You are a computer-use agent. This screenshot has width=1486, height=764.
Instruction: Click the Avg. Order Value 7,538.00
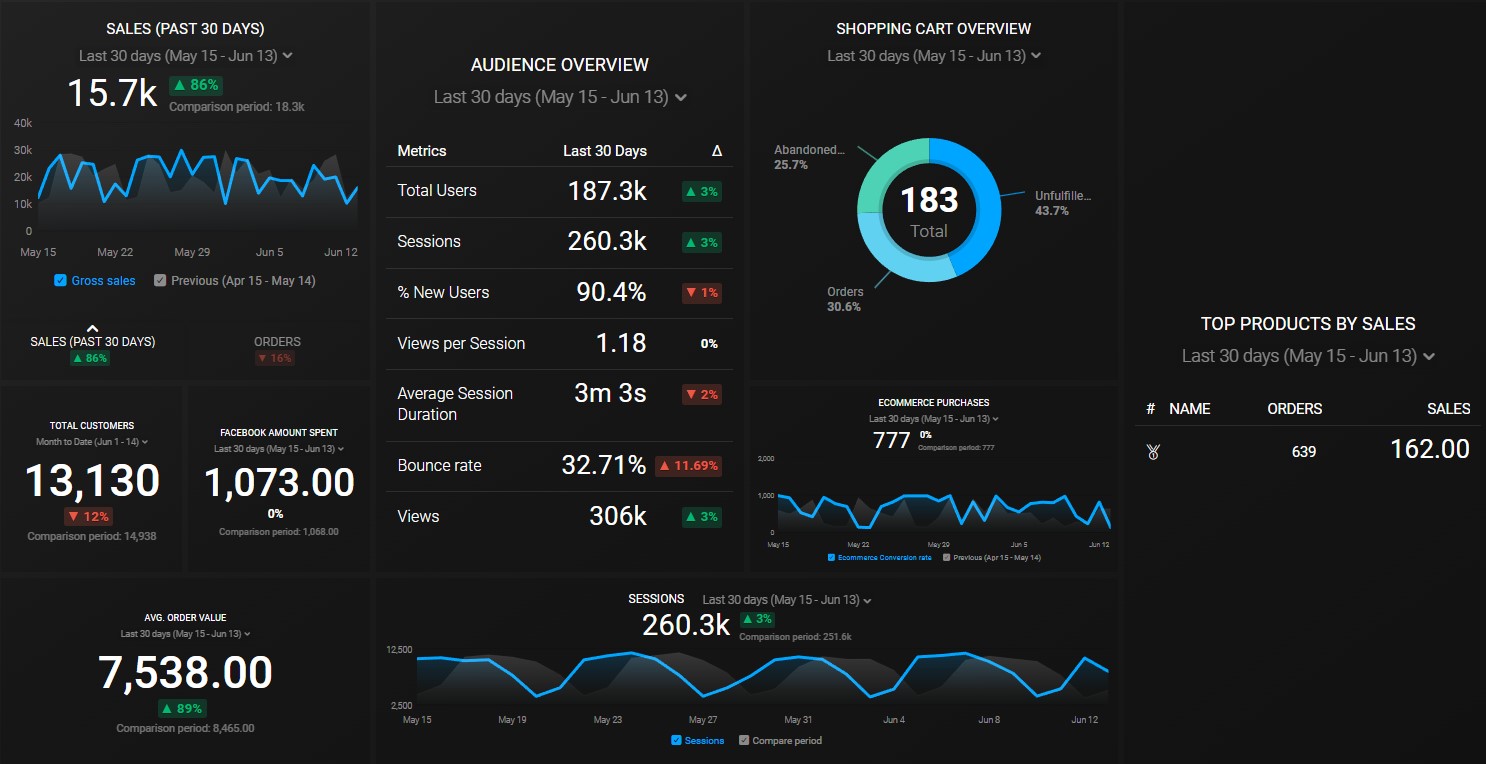pyautogui.click(x=185, y=672)
